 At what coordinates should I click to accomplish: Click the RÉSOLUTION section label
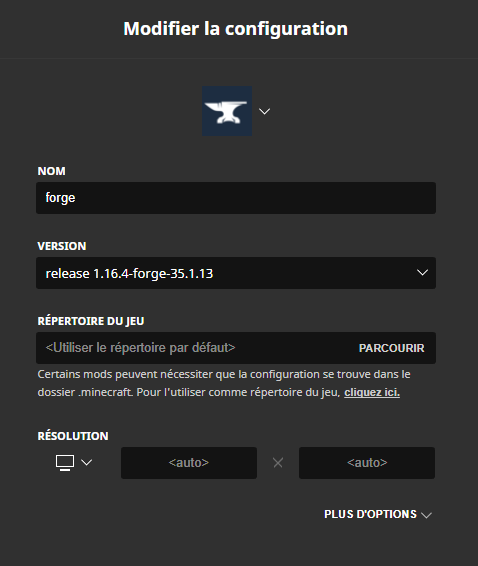pos(73,436)
